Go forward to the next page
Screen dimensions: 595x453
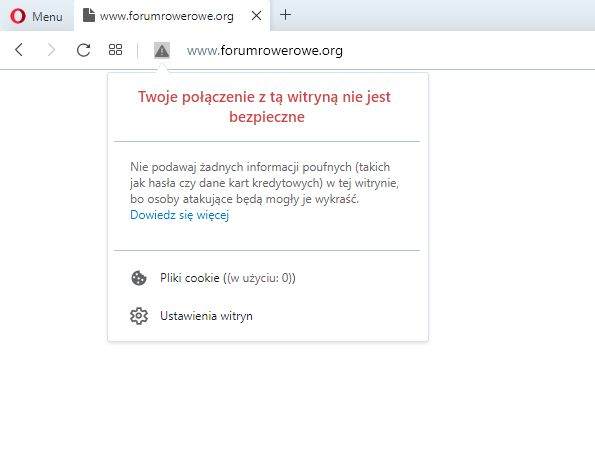[x=51, y=50]
